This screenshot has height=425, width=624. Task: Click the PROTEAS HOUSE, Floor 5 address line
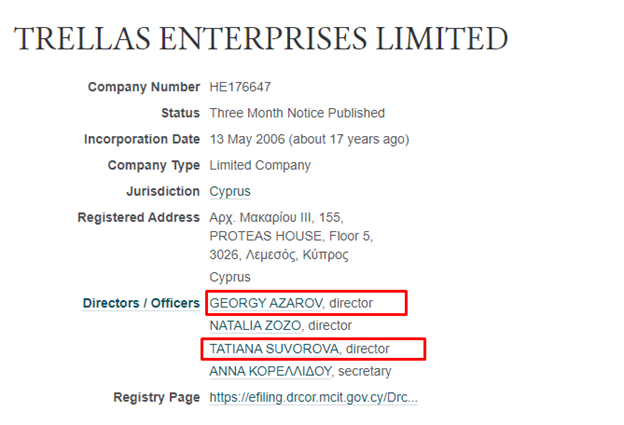(x=291, y=236)
